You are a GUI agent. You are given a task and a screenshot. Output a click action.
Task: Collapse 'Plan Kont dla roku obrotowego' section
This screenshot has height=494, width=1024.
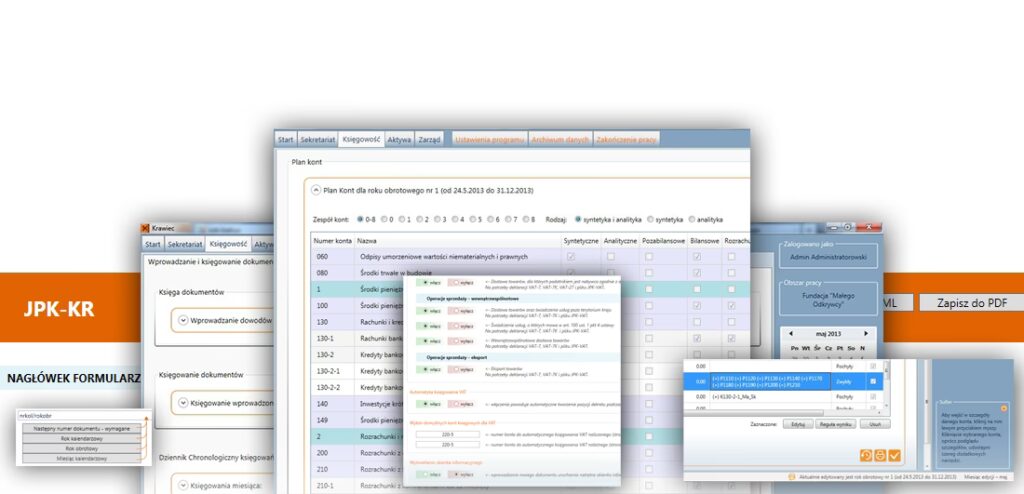pyautogui.click(x=316, y=189)
